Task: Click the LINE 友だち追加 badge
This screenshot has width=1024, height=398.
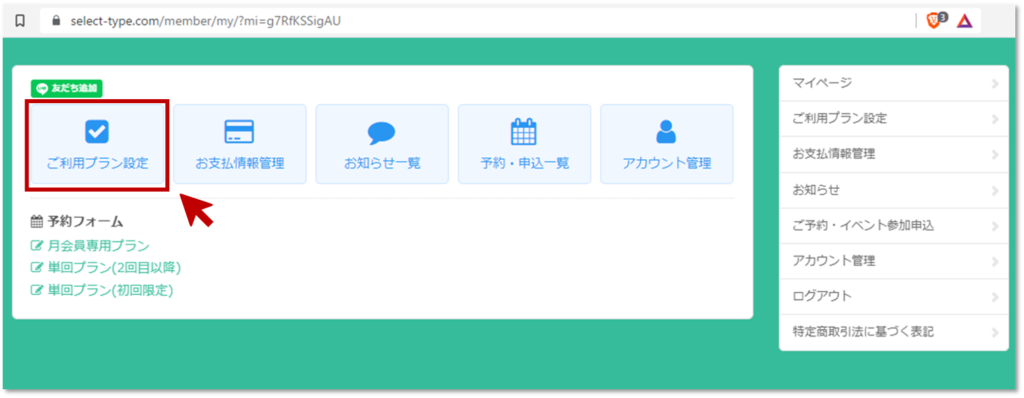Action: click(x=67, y=88)
